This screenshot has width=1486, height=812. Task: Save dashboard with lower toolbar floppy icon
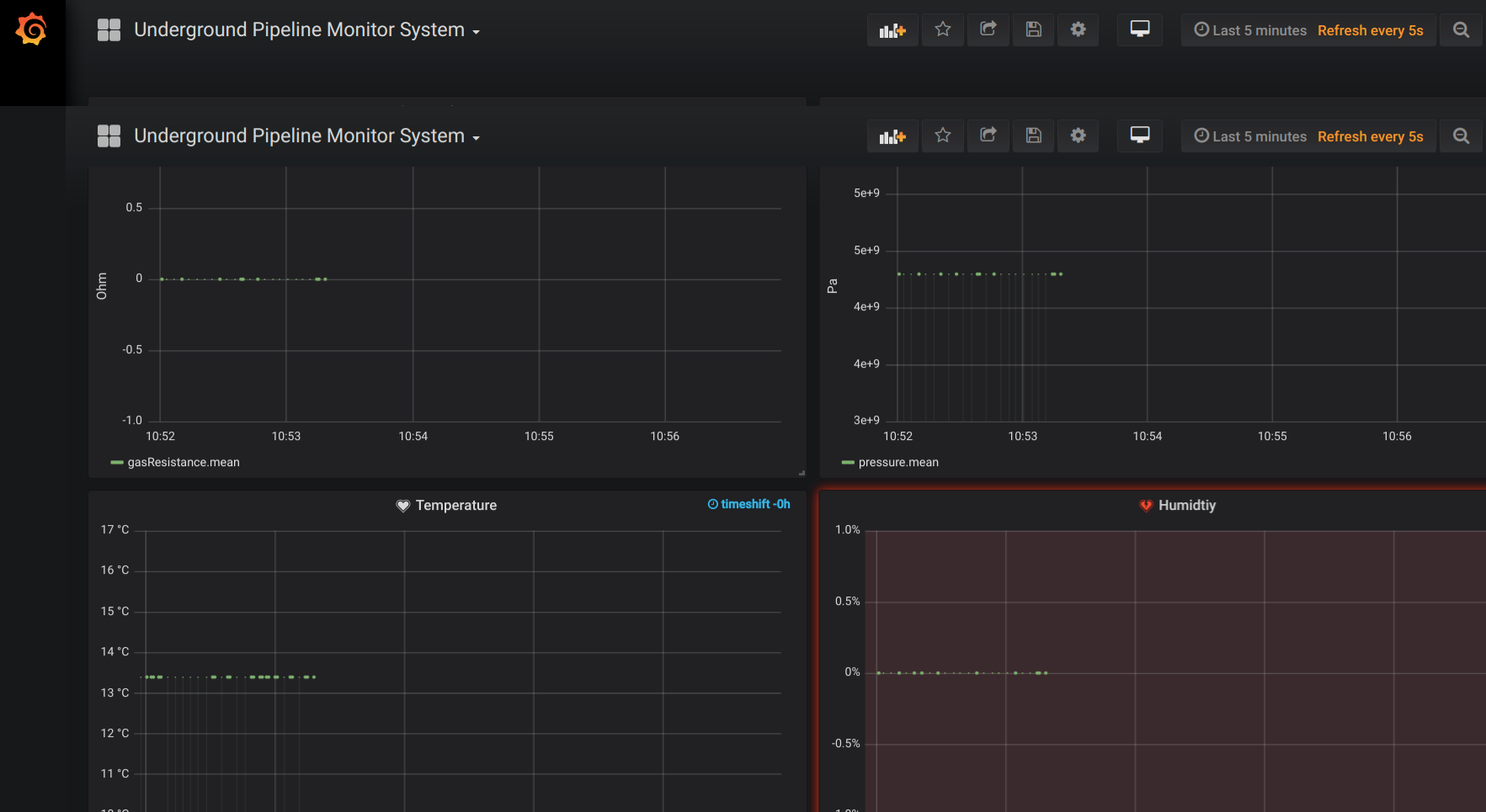pyautogui.click(x=1033, y=135)
